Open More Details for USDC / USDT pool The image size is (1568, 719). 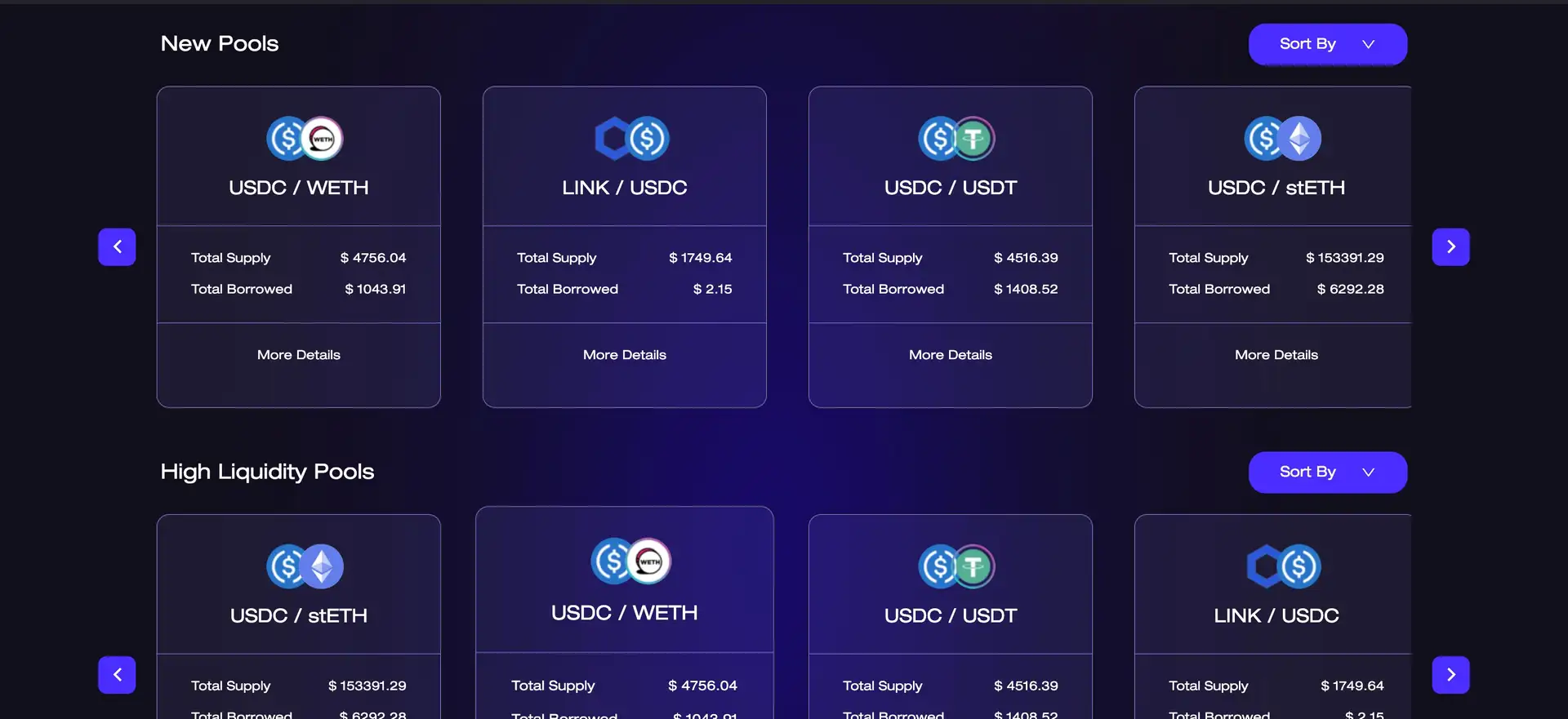(950, 355)
